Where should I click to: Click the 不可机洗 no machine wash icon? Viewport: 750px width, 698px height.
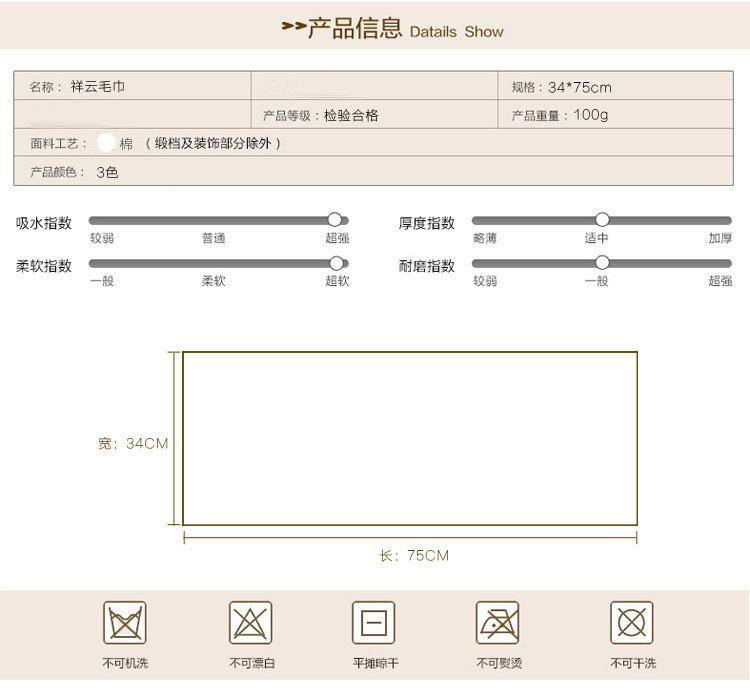(125, 622)
